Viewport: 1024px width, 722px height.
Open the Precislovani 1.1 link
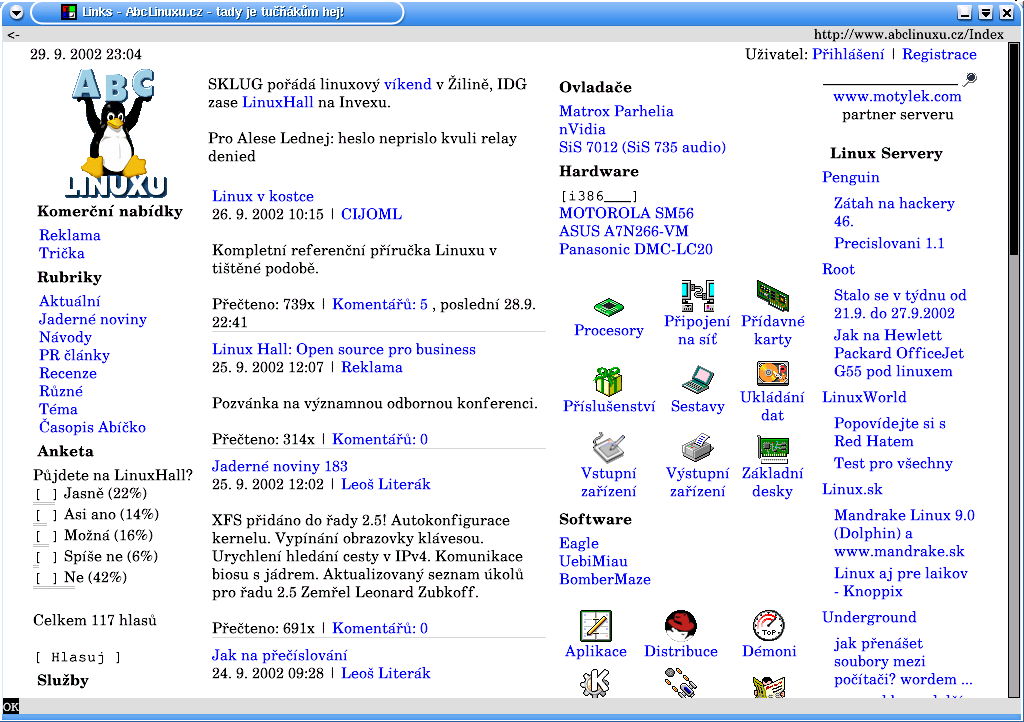(x=889, y=243)
